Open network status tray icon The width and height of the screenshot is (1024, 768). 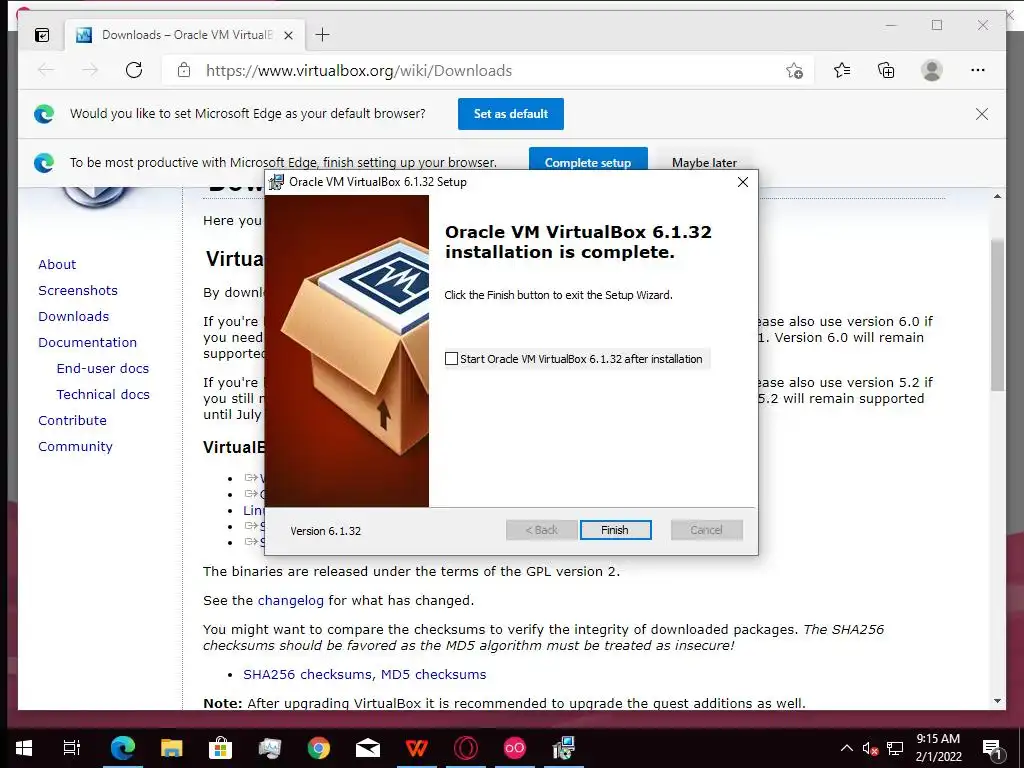(x=895, y=748)
